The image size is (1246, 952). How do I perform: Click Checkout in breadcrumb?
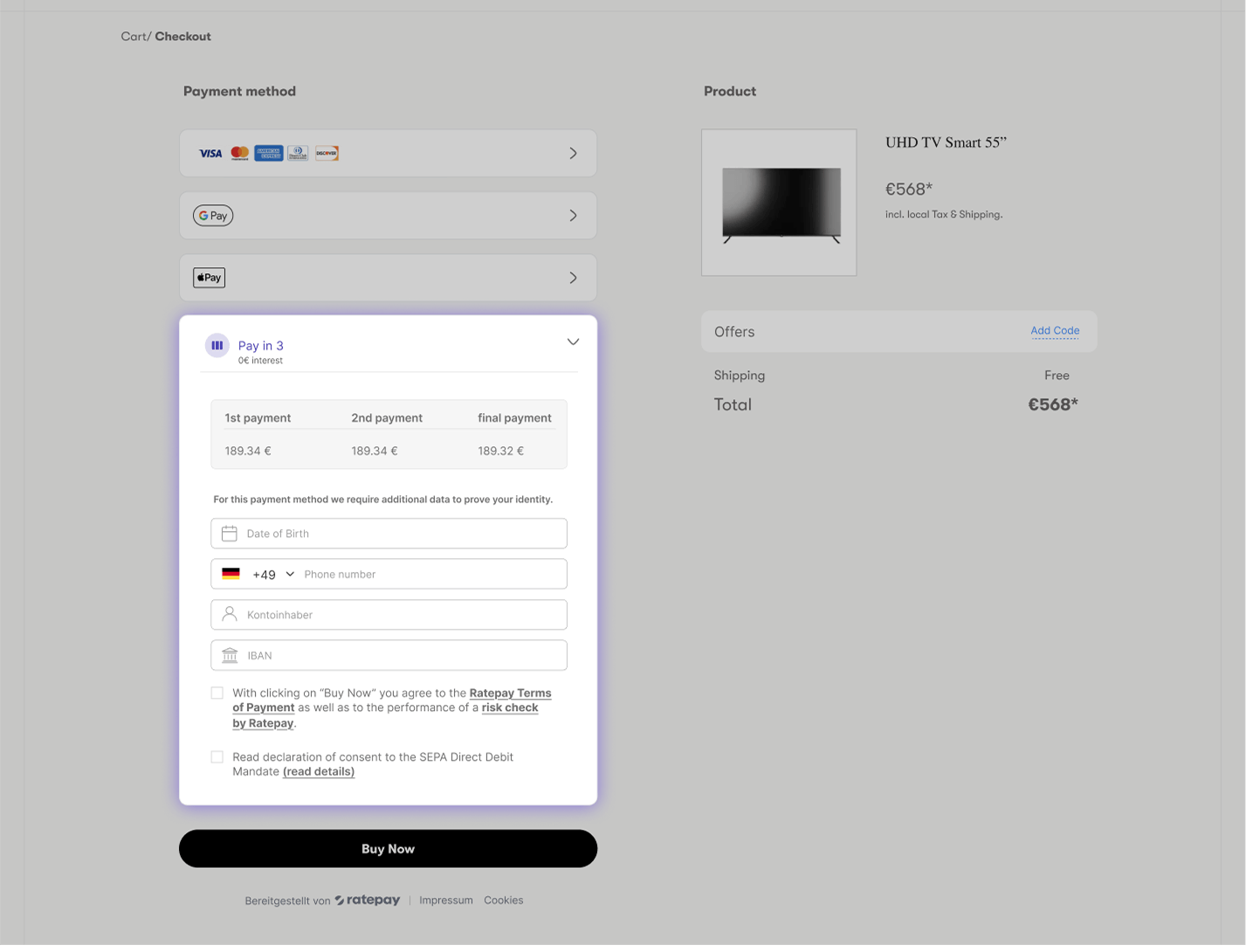[183, 37]
